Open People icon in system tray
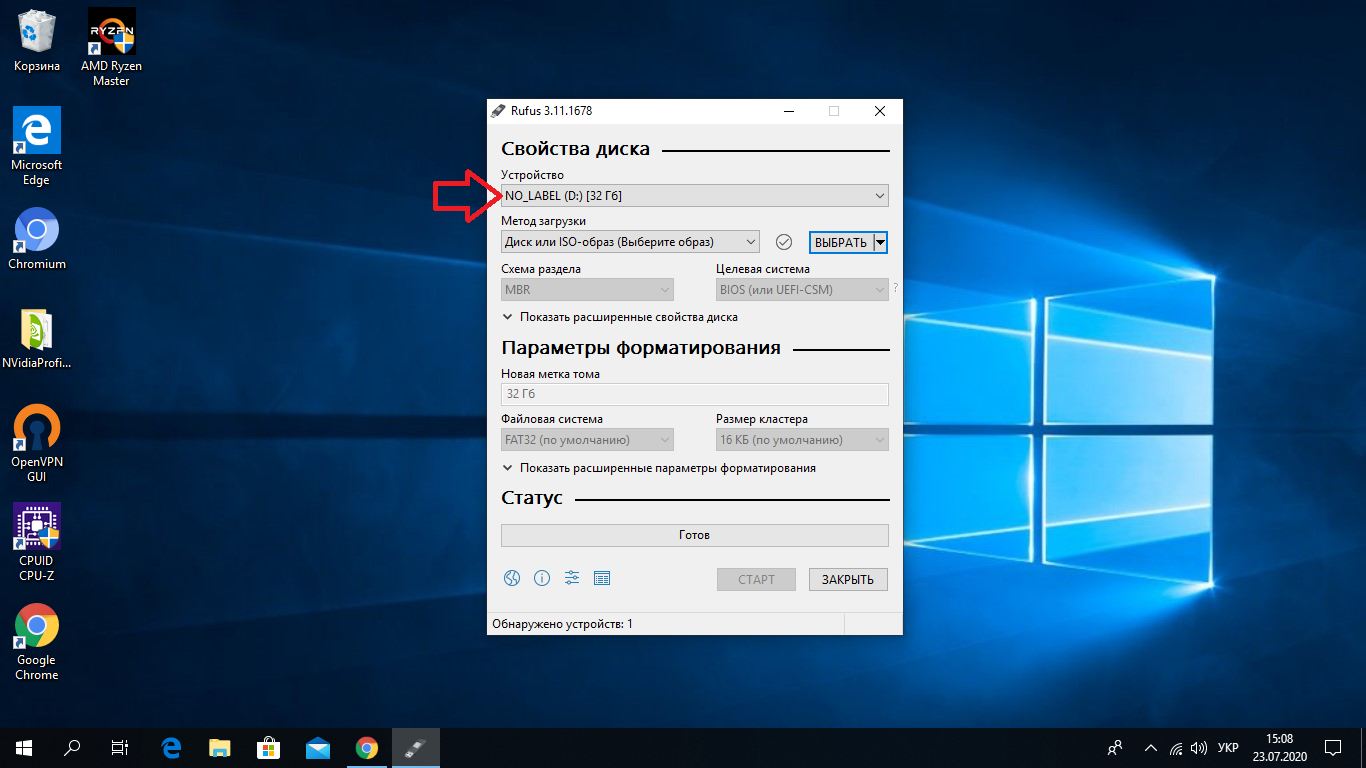1366x768 pixels. (1116, 748)
